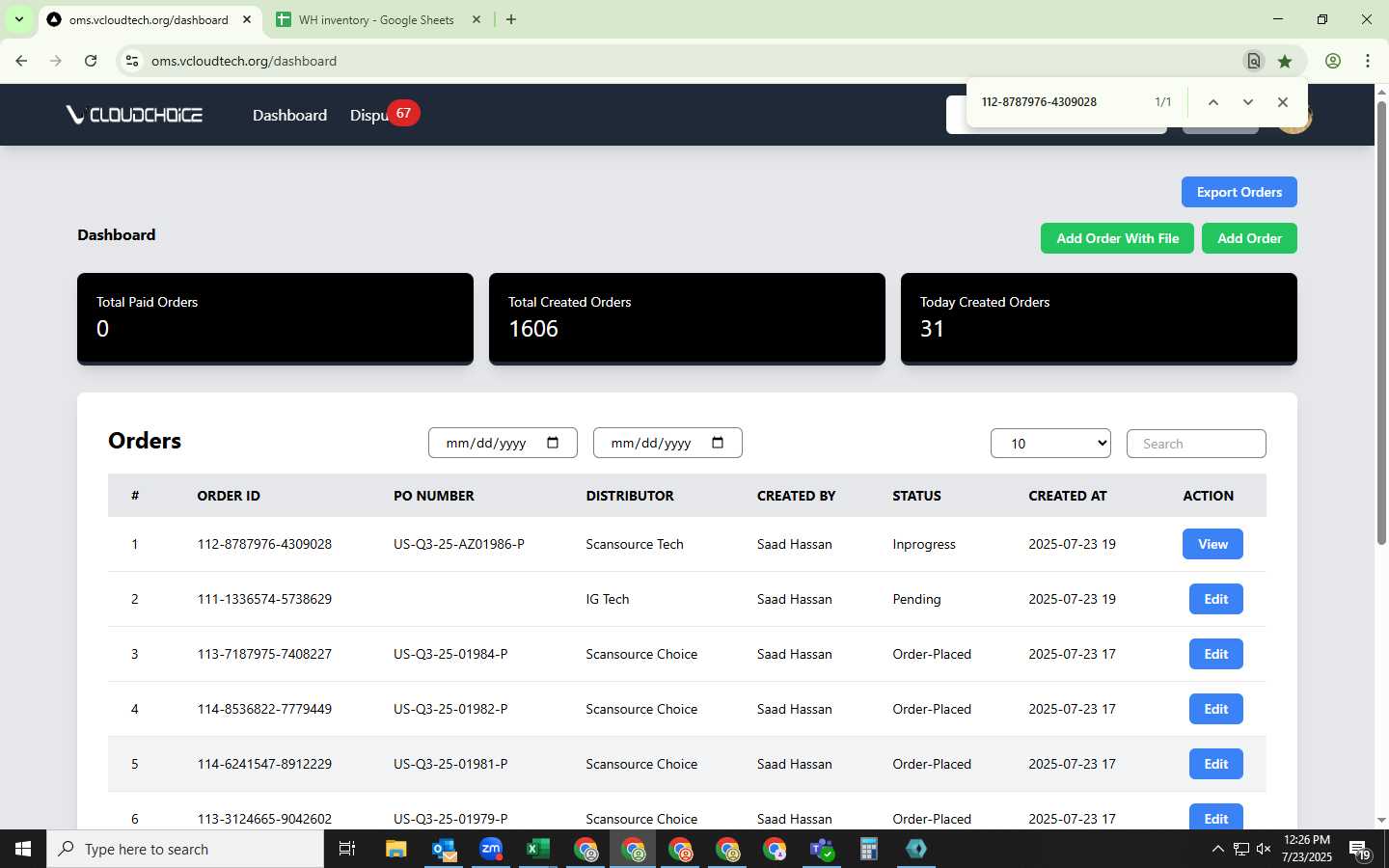Expand the rows-per-page dropdown showing 10
The image size is (1389, 868).
(1050, 444)
